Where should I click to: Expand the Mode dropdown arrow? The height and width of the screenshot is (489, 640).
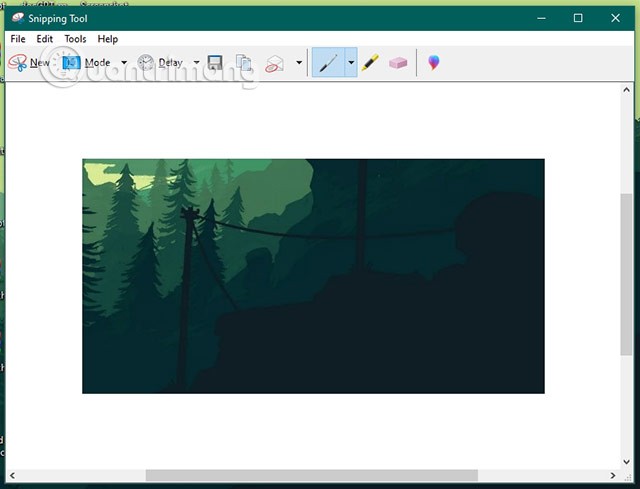[124, 62]
